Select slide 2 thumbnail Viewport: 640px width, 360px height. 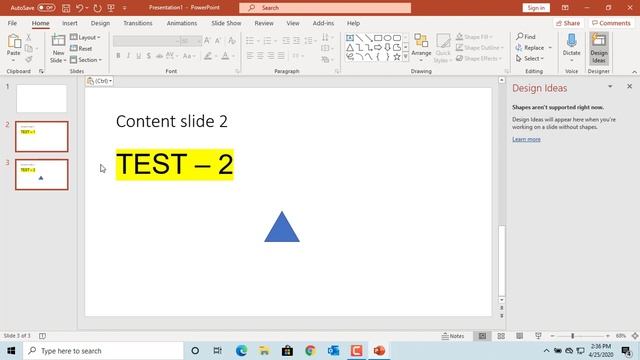(42, 136)
